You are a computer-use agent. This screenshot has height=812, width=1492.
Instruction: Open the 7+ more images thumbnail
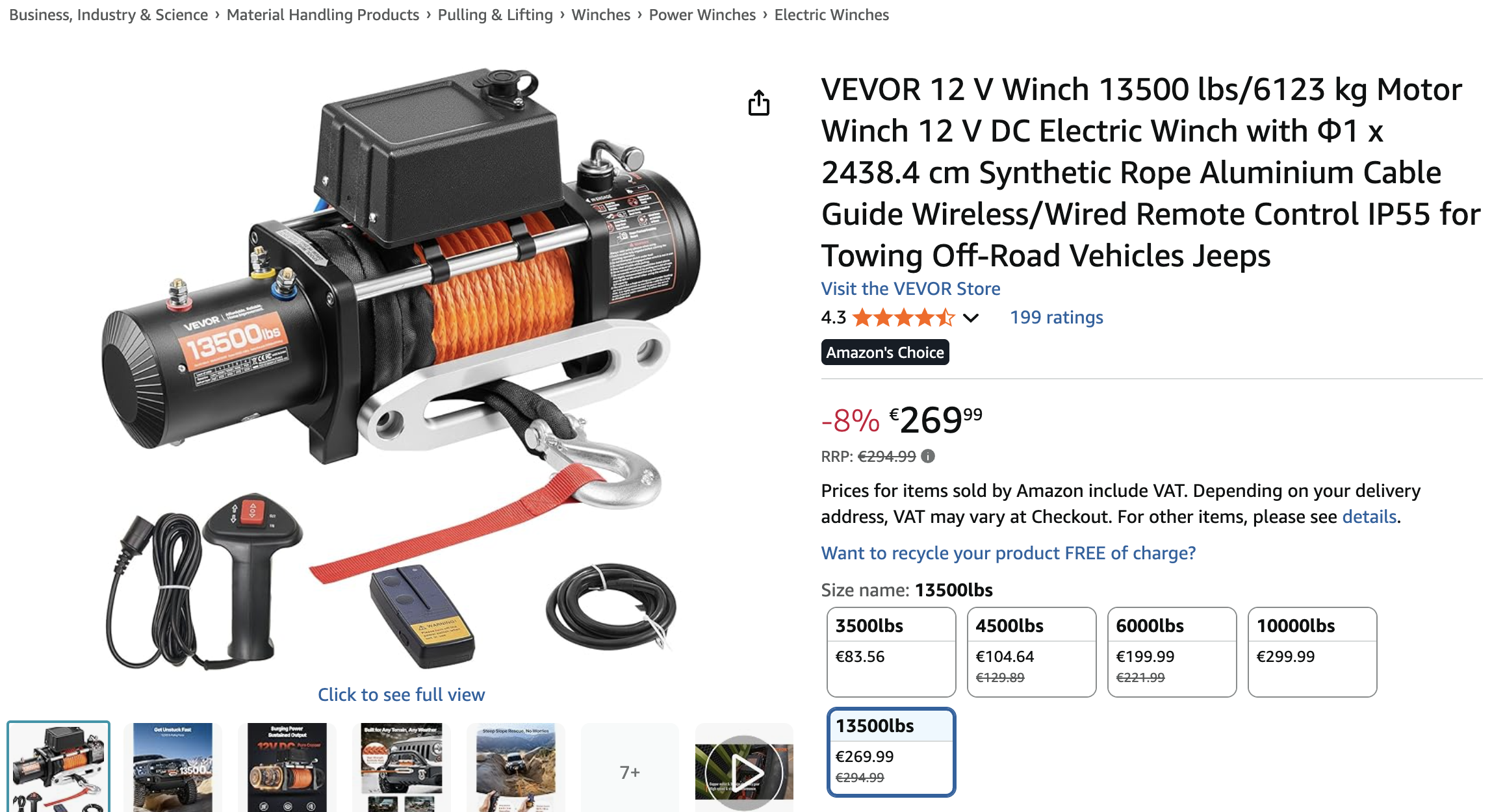[x=630, y=770]
